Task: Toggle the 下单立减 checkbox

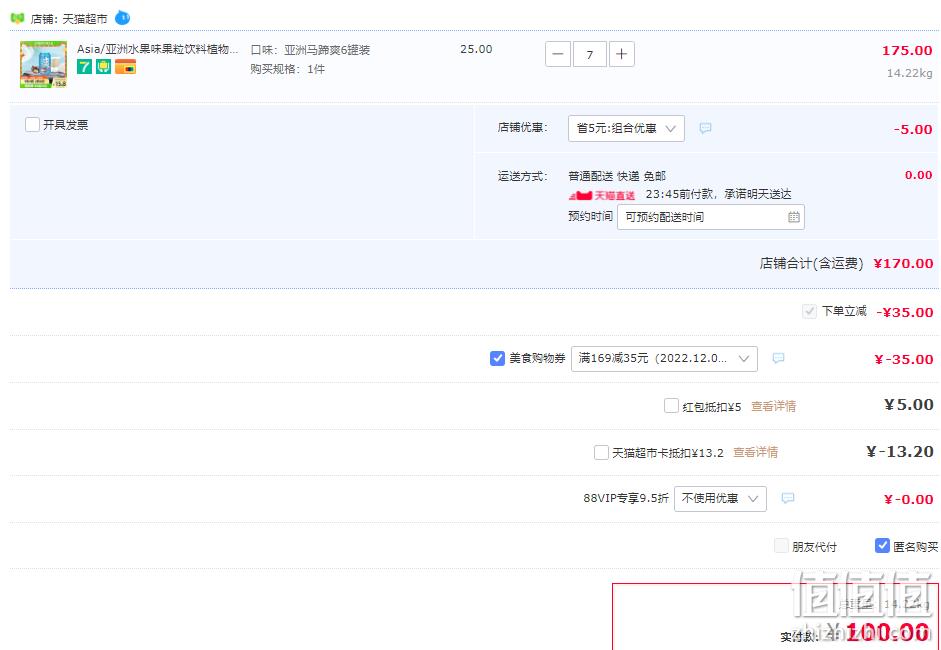Action: click(810, 311)
